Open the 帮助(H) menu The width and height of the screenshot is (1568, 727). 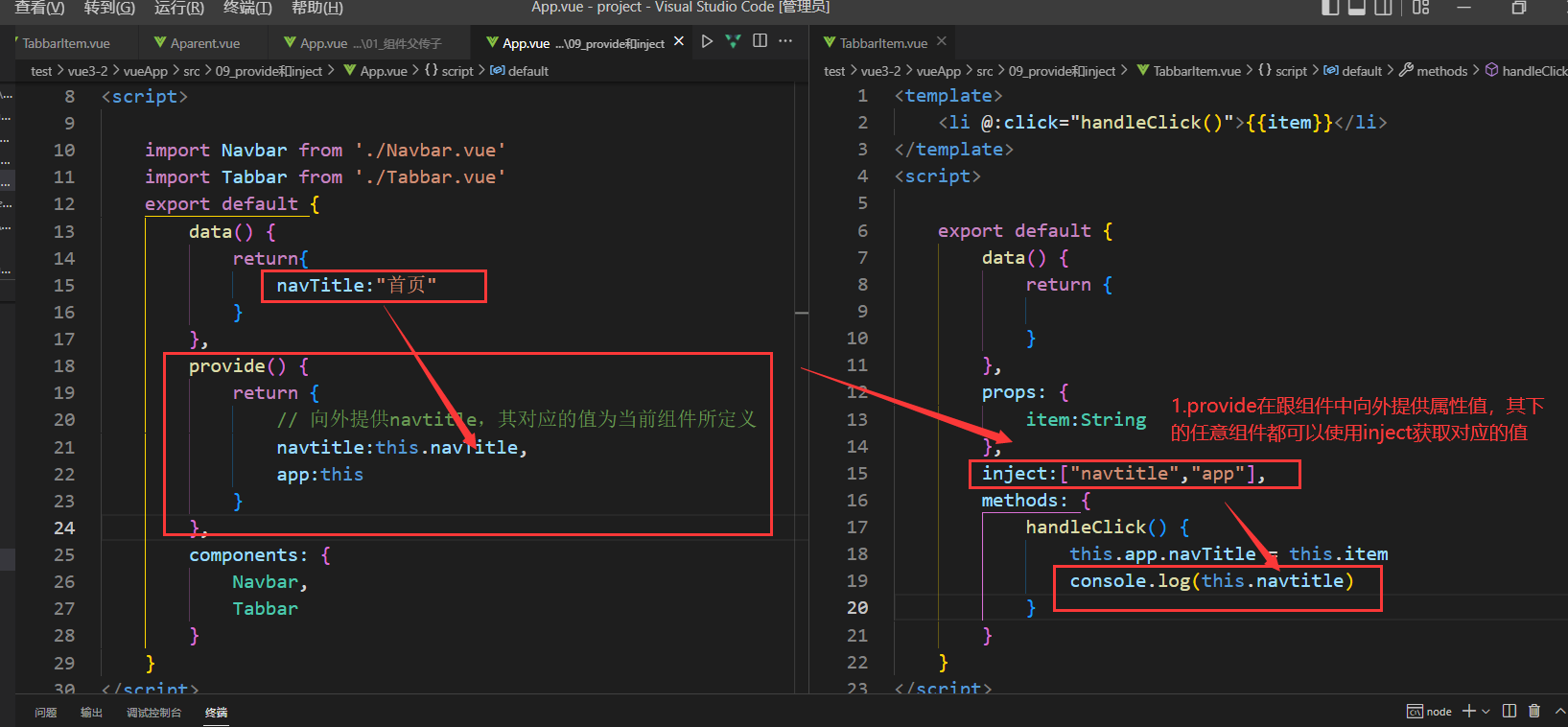pyautogui.click(x=316, y=8)
